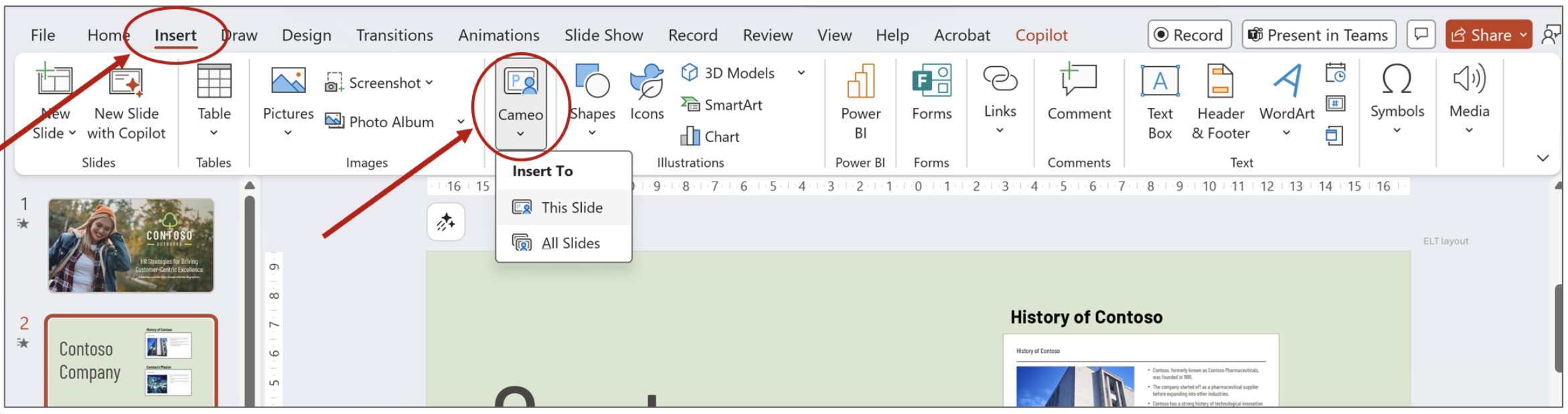
Task: Open the Pictures dropdown
Action: click(x=288, y=133)
